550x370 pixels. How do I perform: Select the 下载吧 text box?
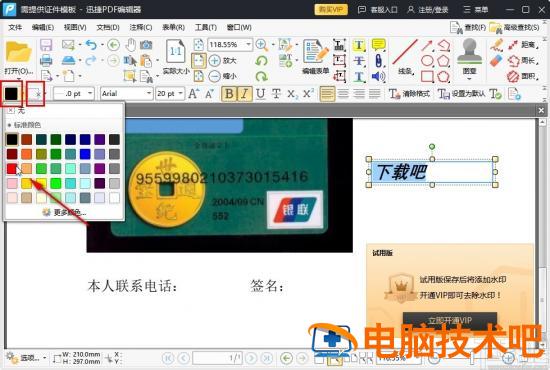coord(432,172)
